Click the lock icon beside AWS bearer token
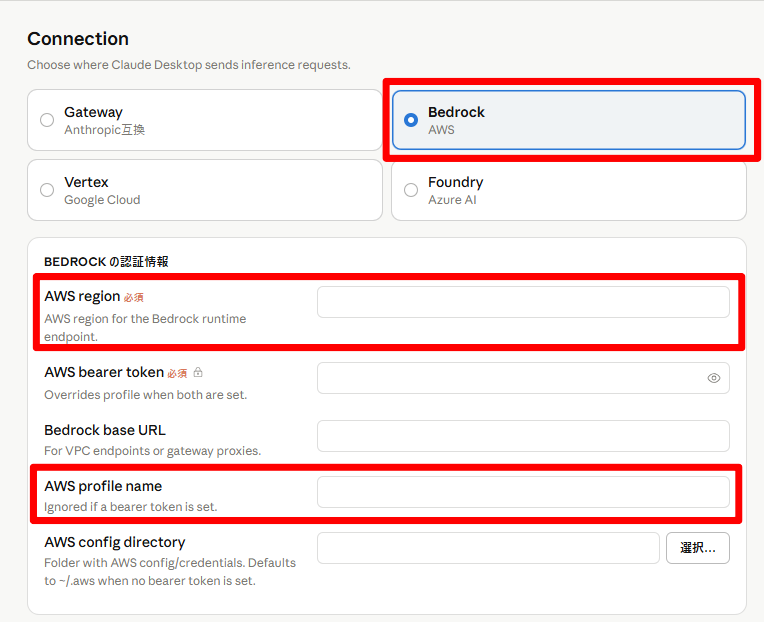 198,373
